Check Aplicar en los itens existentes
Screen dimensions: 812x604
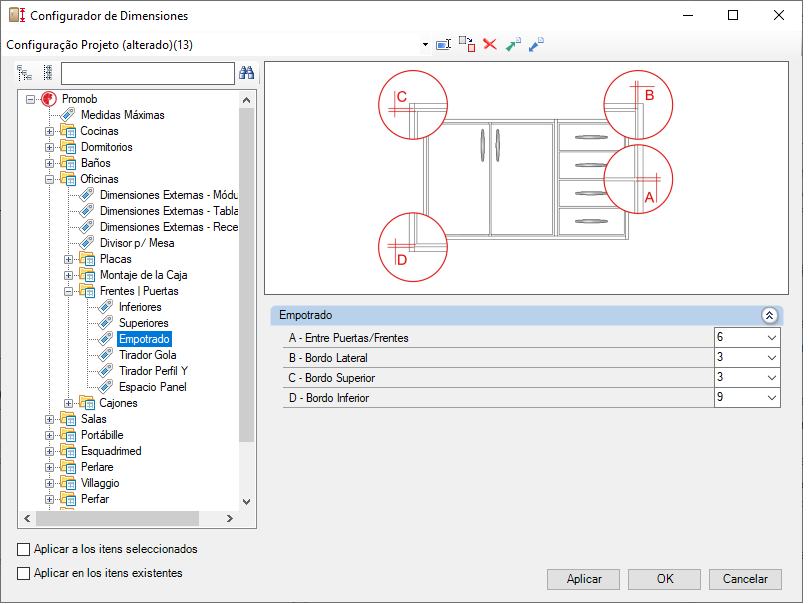23,573
